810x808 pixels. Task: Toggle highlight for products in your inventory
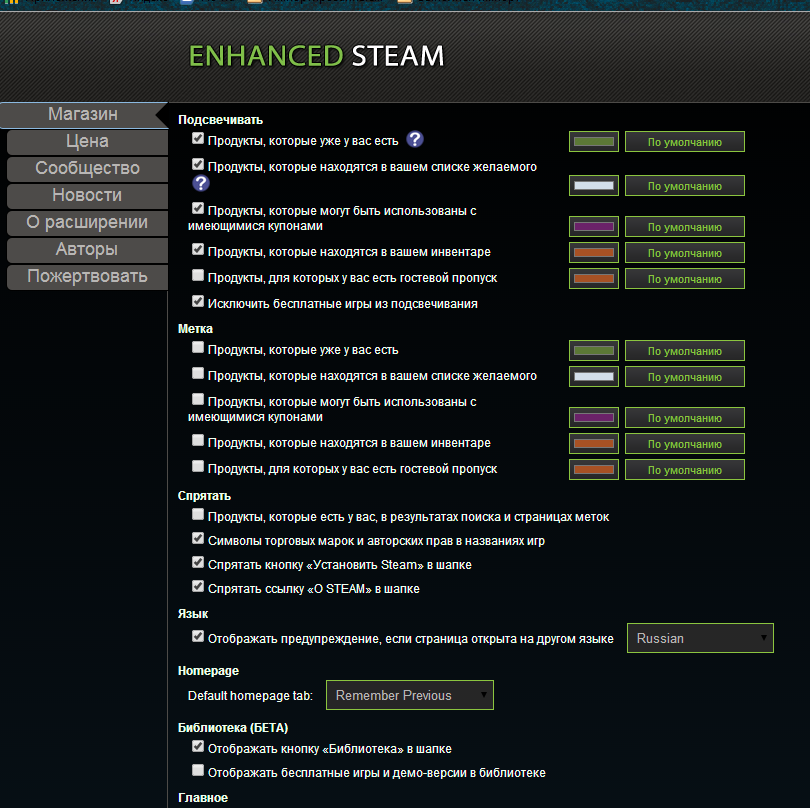198,249
